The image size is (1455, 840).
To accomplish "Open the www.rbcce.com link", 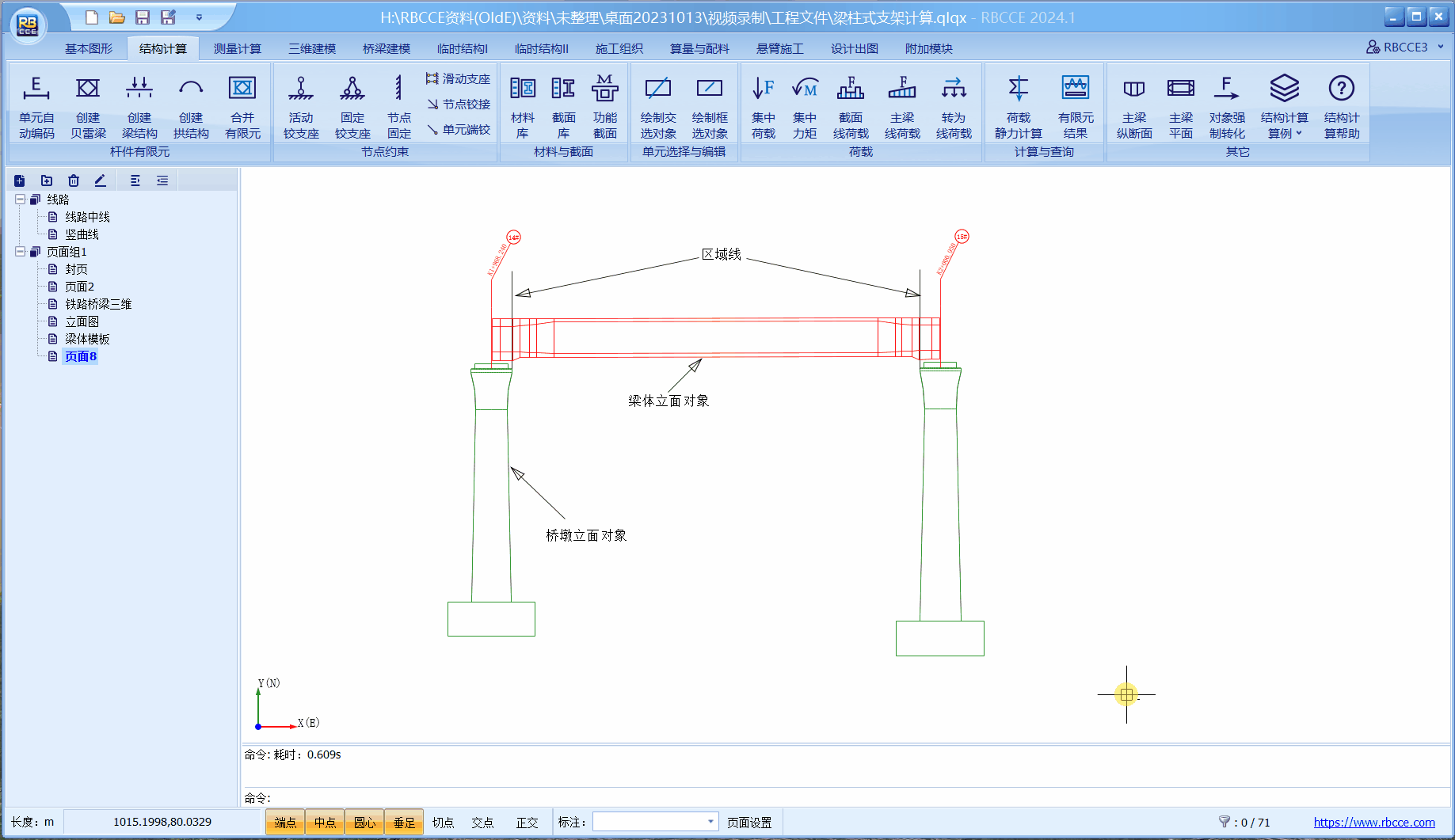I will [x=1373, y=823].
